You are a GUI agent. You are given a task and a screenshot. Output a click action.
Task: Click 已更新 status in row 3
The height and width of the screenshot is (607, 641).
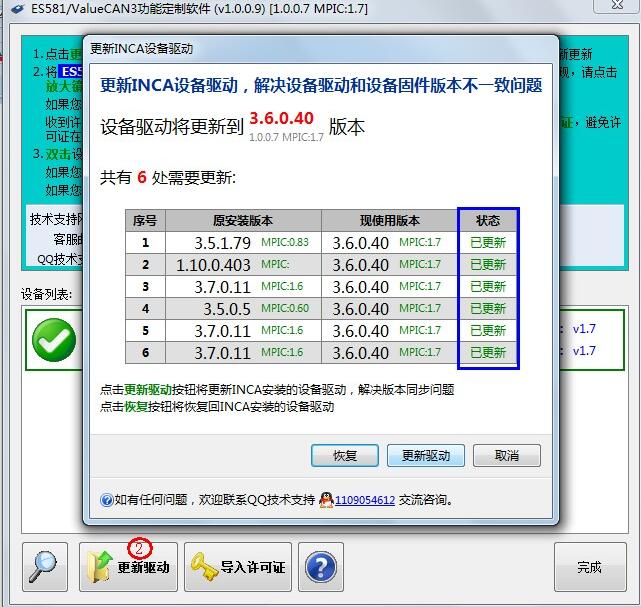[488, 287]
